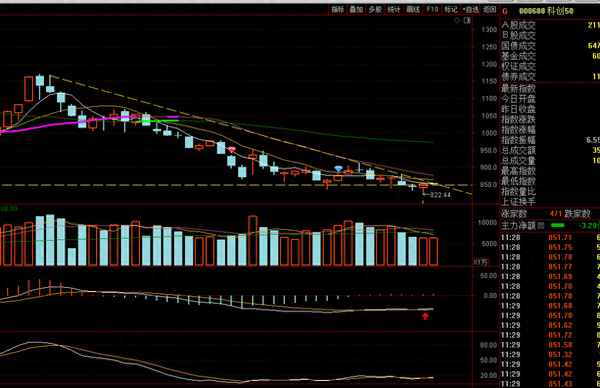Click the 指数涨幅 label
The width and height of the screenshot is (600, 388).
coord(518,130)
